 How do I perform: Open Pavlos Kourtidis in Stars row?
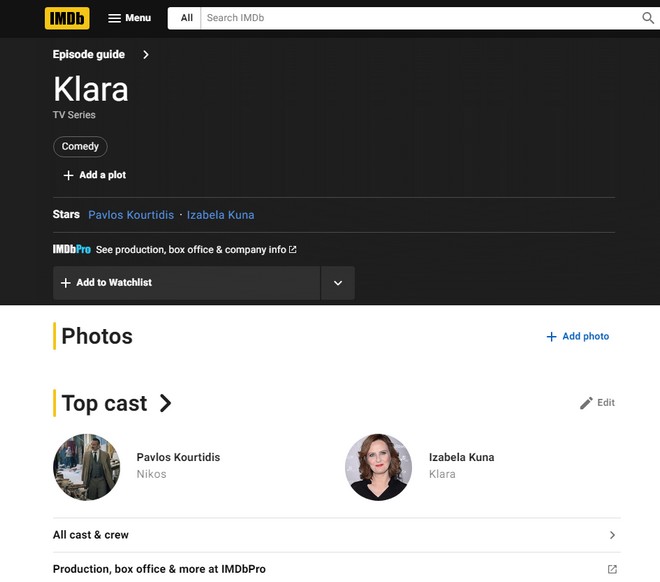[131, 215]
